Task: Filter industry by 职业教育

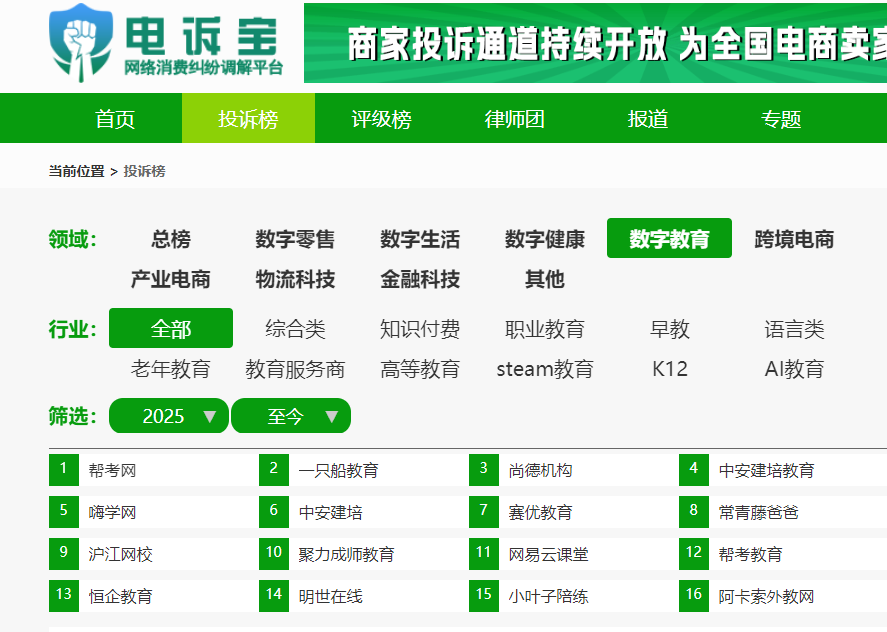Action: [x=545, y=329]
